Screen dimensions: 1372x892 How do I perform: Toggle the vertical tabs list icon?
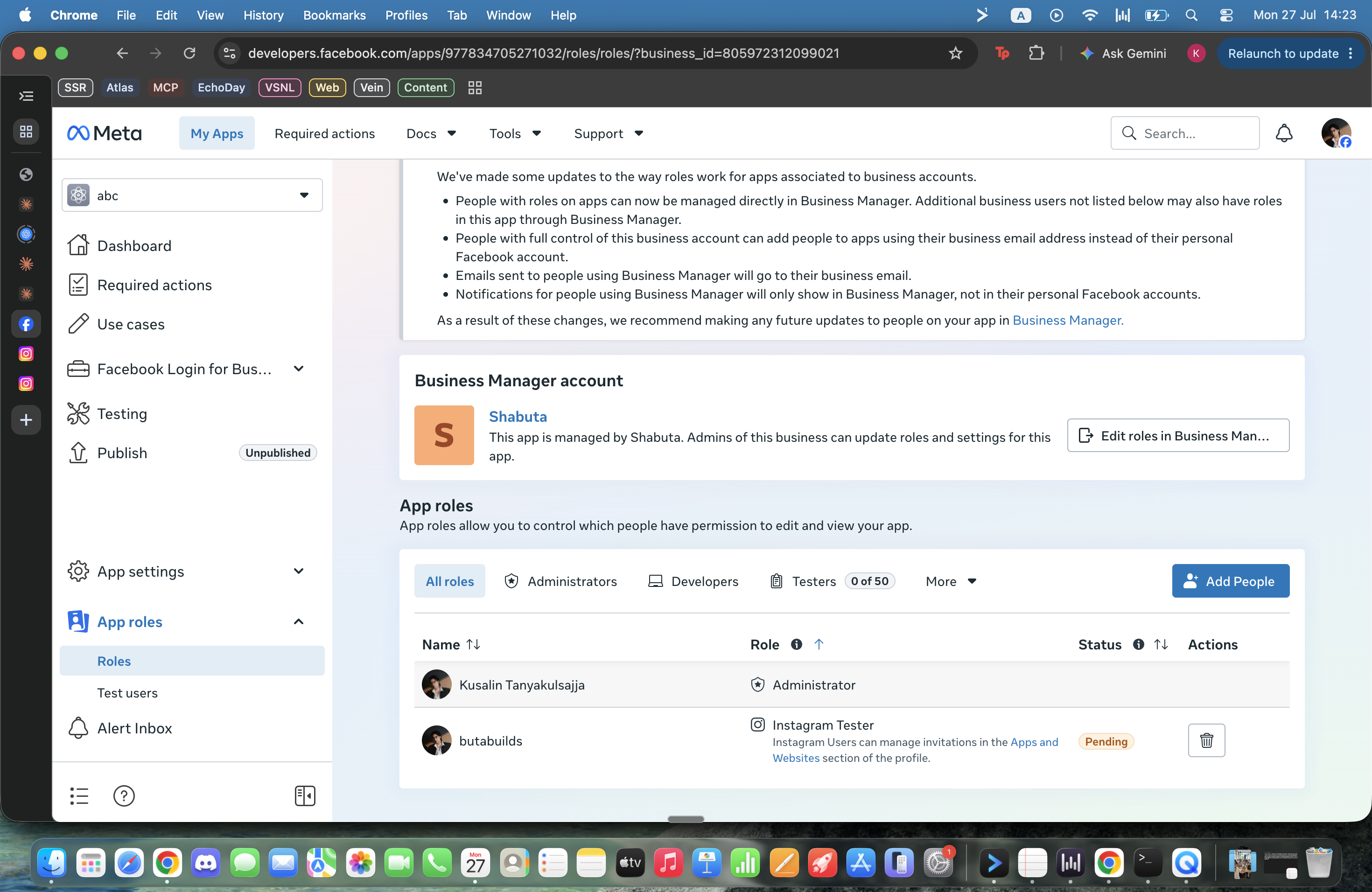click(x=26, y=96)
